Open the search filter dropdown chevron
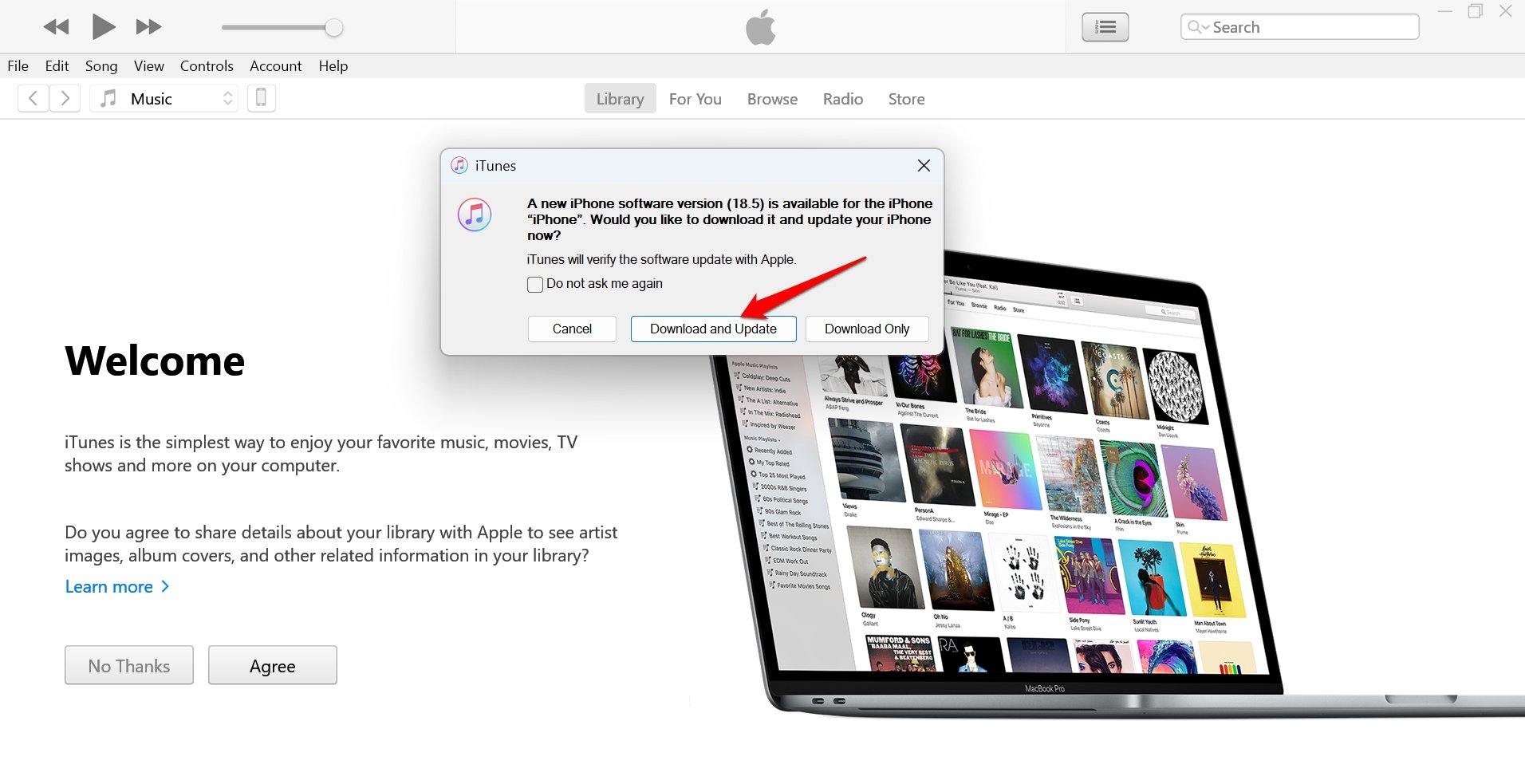This screenshot has width=1525, height=784. [1204, 26]
